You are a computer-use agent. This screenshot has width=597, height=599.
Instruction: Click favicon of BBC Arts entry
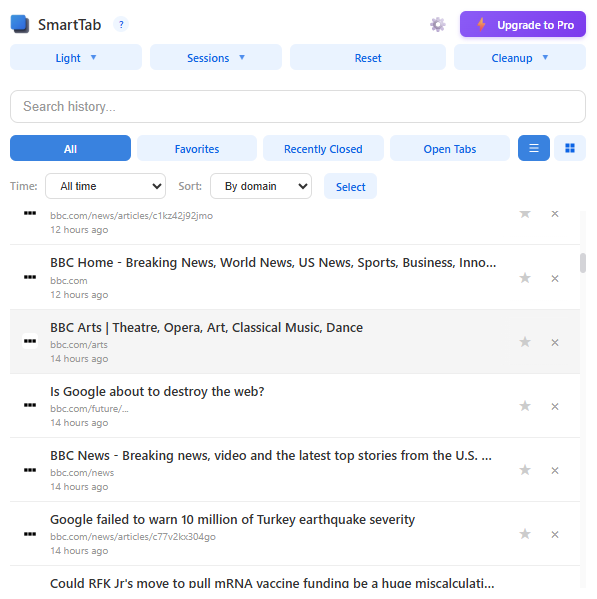(30, 341)
